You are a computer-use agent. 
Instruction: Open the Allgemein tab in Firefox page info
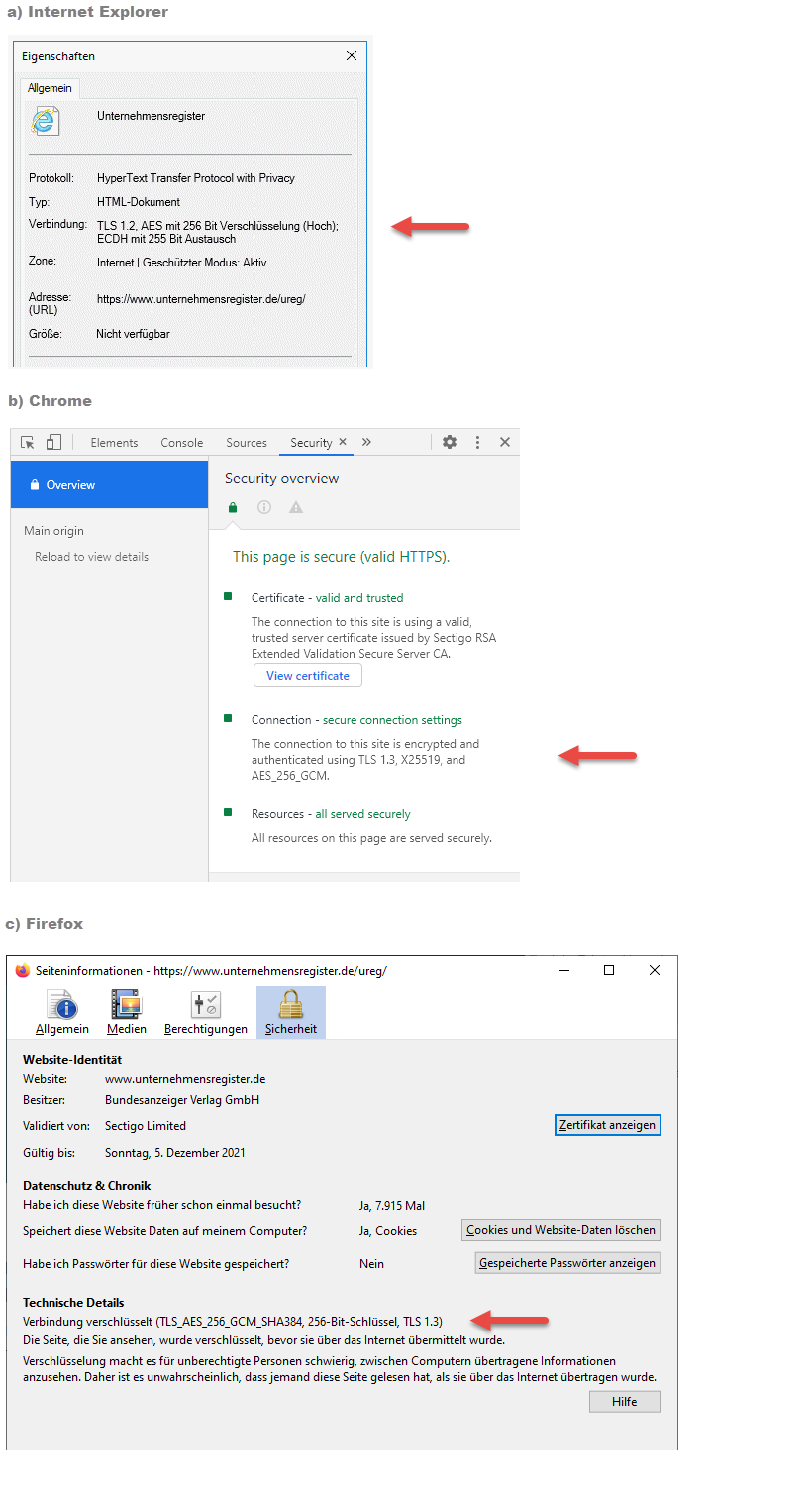coord(62,1012)
